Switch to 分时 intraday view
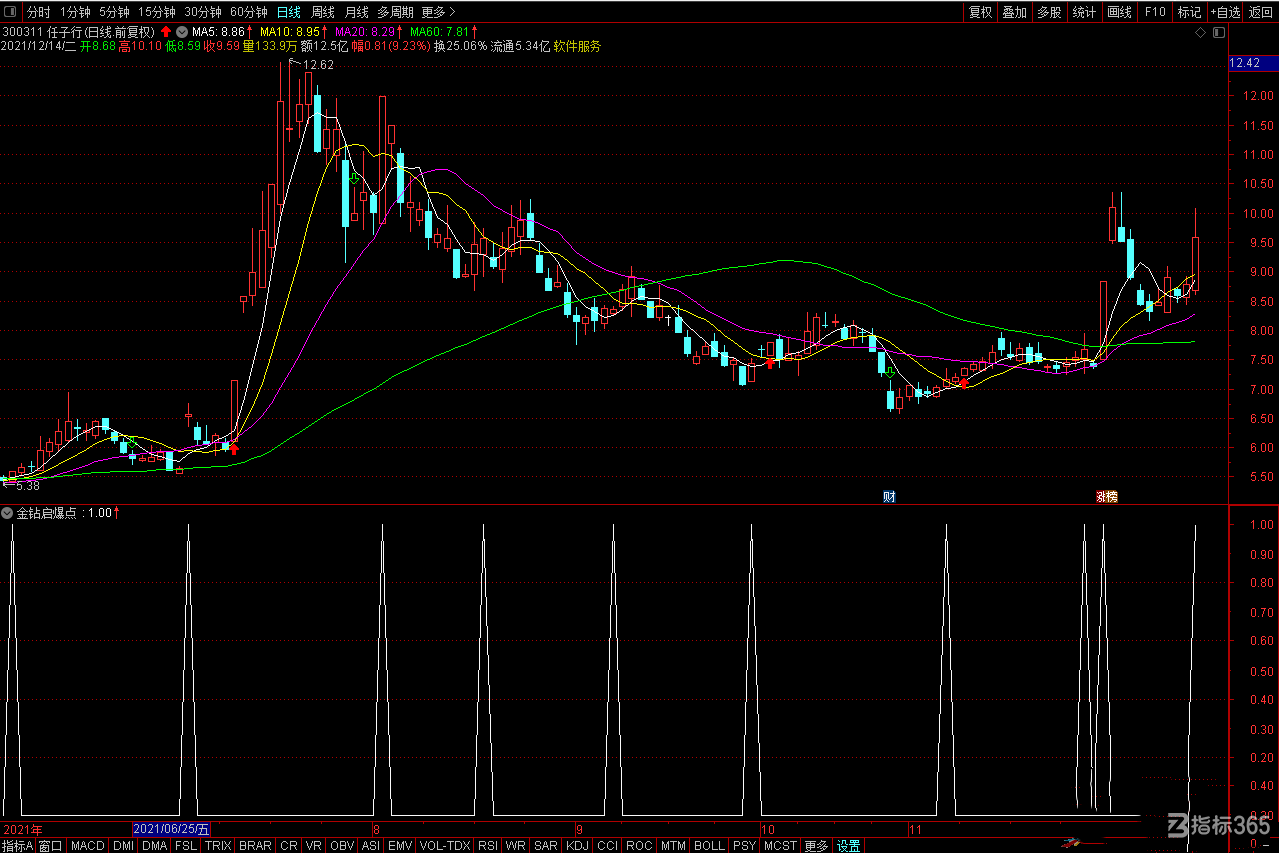 coord(38,12)
